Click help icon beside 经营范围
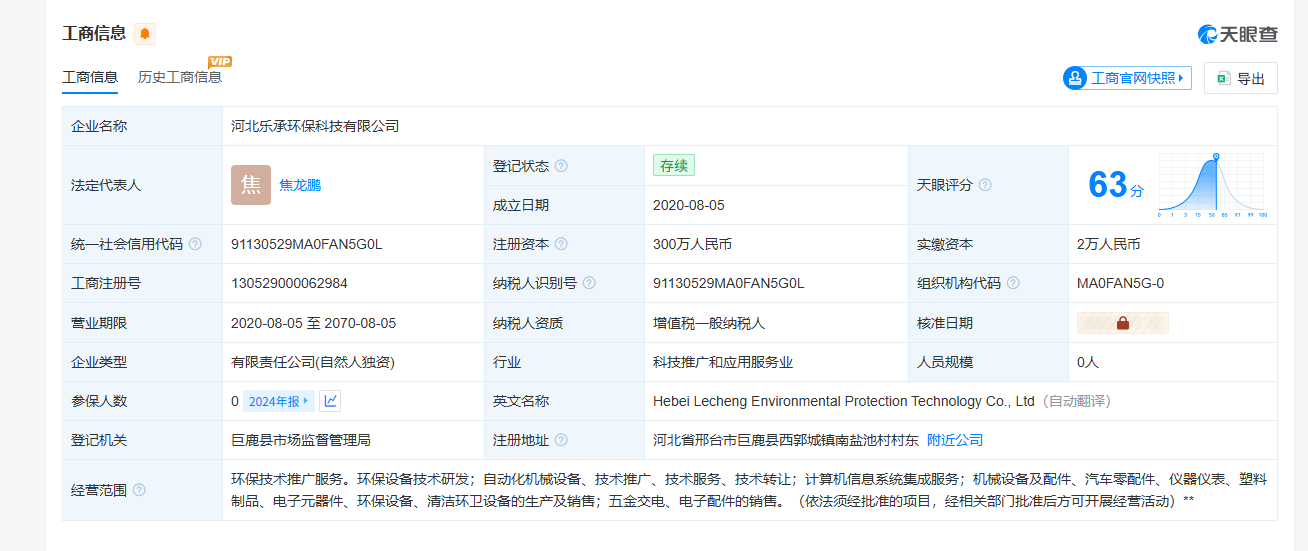Screen dimensions: 1308x551 (139, 490)
